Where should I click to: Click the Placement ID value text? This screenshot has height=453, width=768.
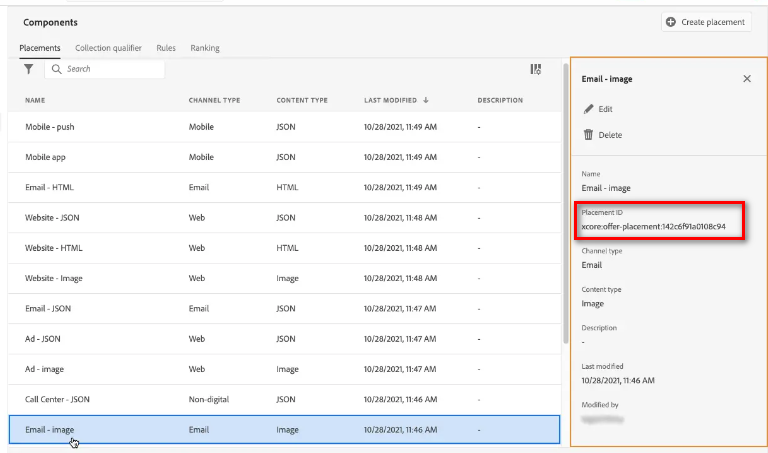[x=653, y=226]
